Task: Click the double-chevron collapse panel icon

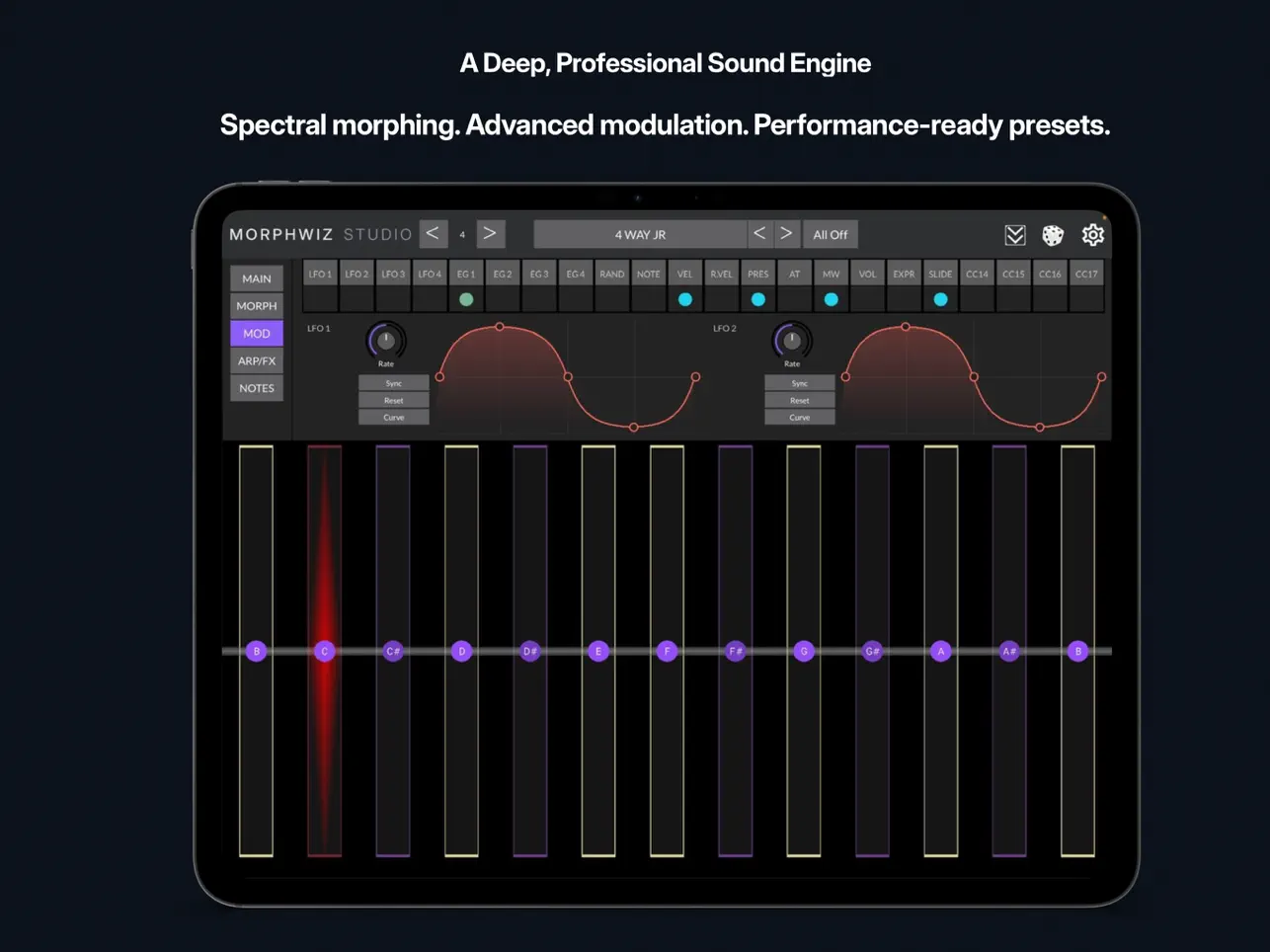Action: point(1014,235)
